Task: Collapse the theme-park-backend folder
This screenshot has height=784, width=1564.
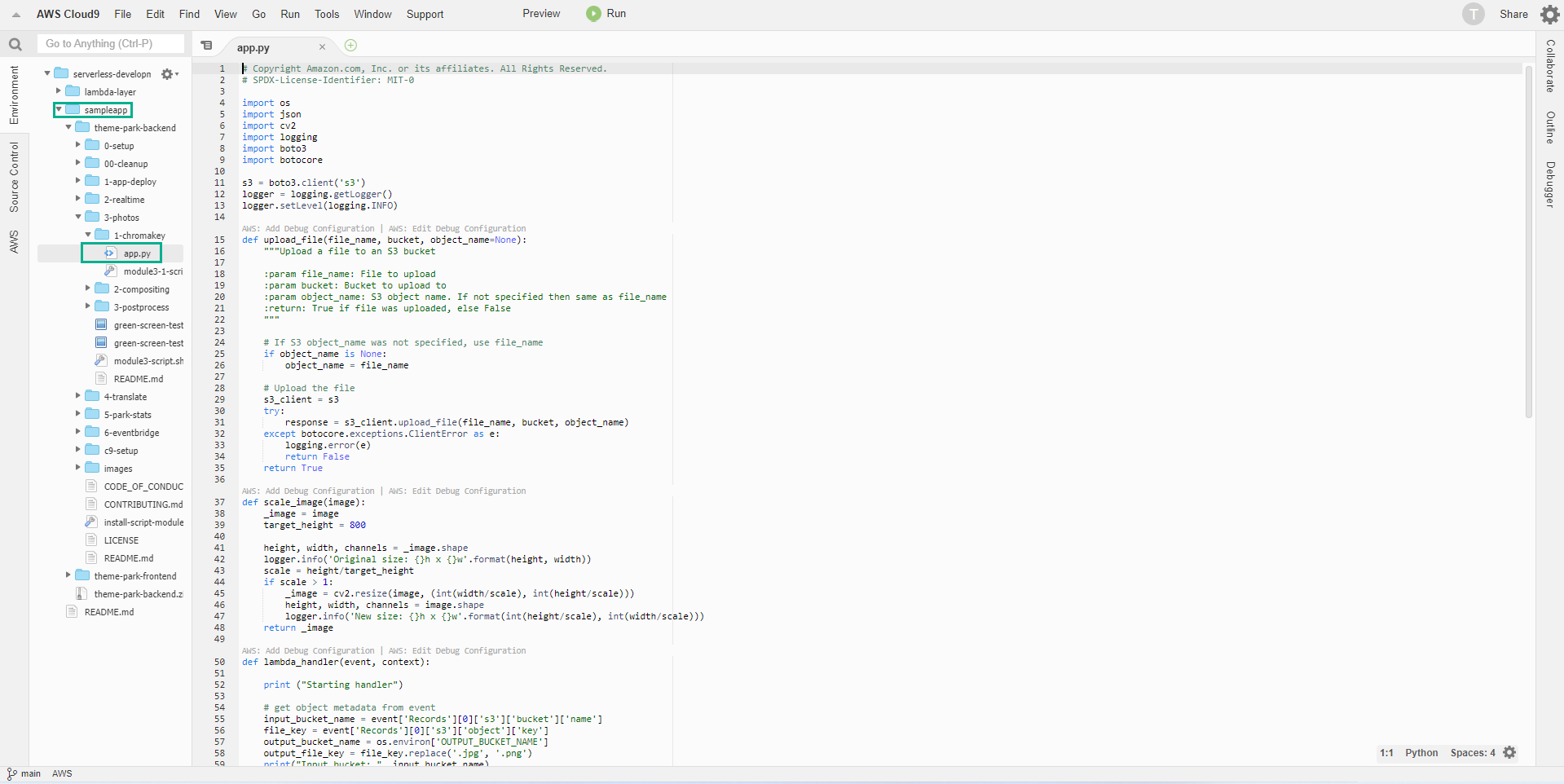Action: [68, 127]
